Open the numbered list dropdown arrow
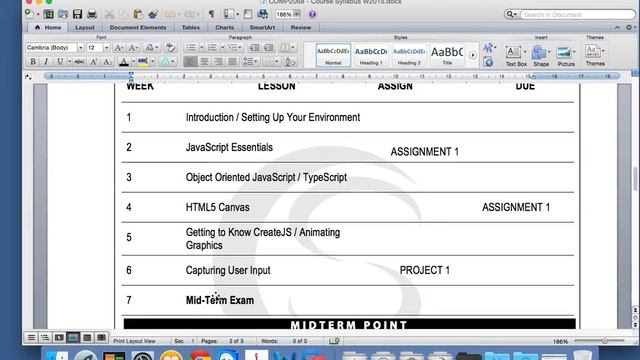Screen dimensions: 640x360 pyautogui.click(x=222, y=48)
